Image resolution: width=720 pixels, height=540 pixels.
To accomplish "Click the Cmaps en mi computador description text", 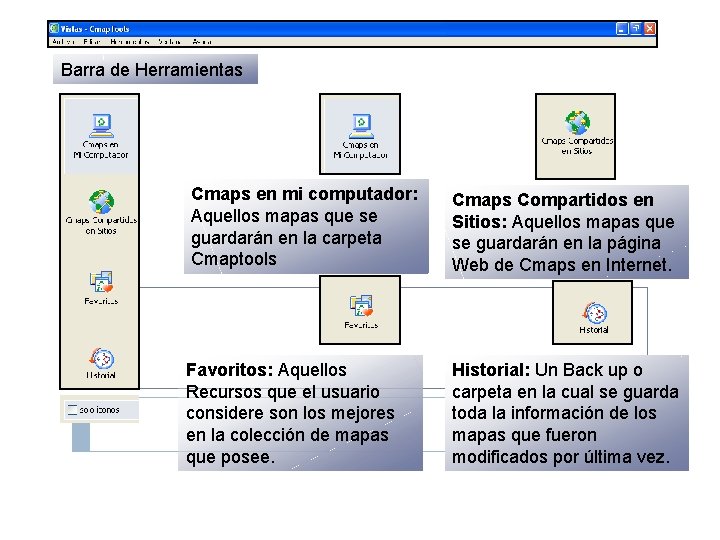I will pyautogui.click(x=306, y=226).
